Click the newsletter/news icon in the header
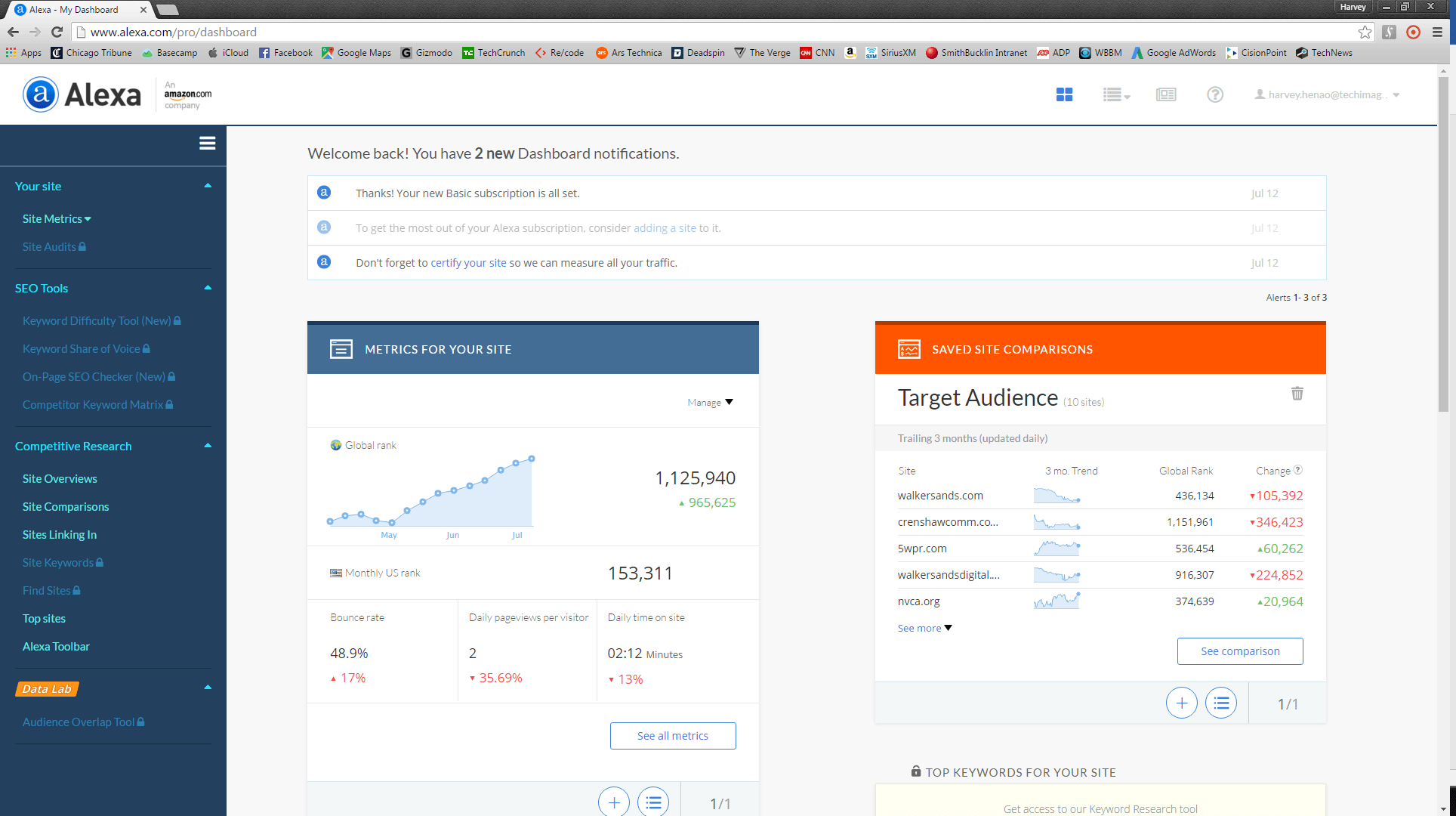 tap(1166, 94)
